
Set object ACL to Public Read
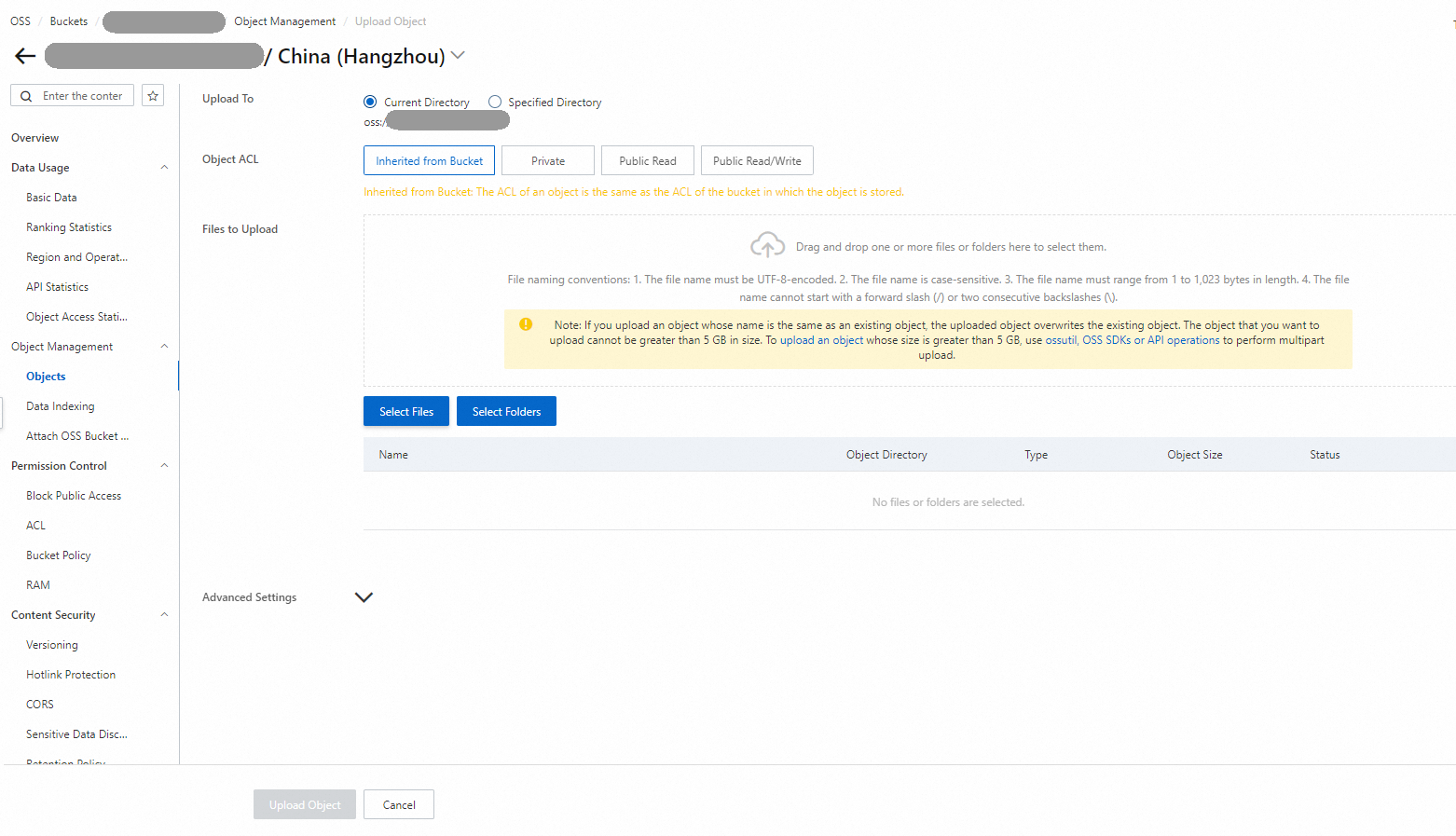coord(648,160)
